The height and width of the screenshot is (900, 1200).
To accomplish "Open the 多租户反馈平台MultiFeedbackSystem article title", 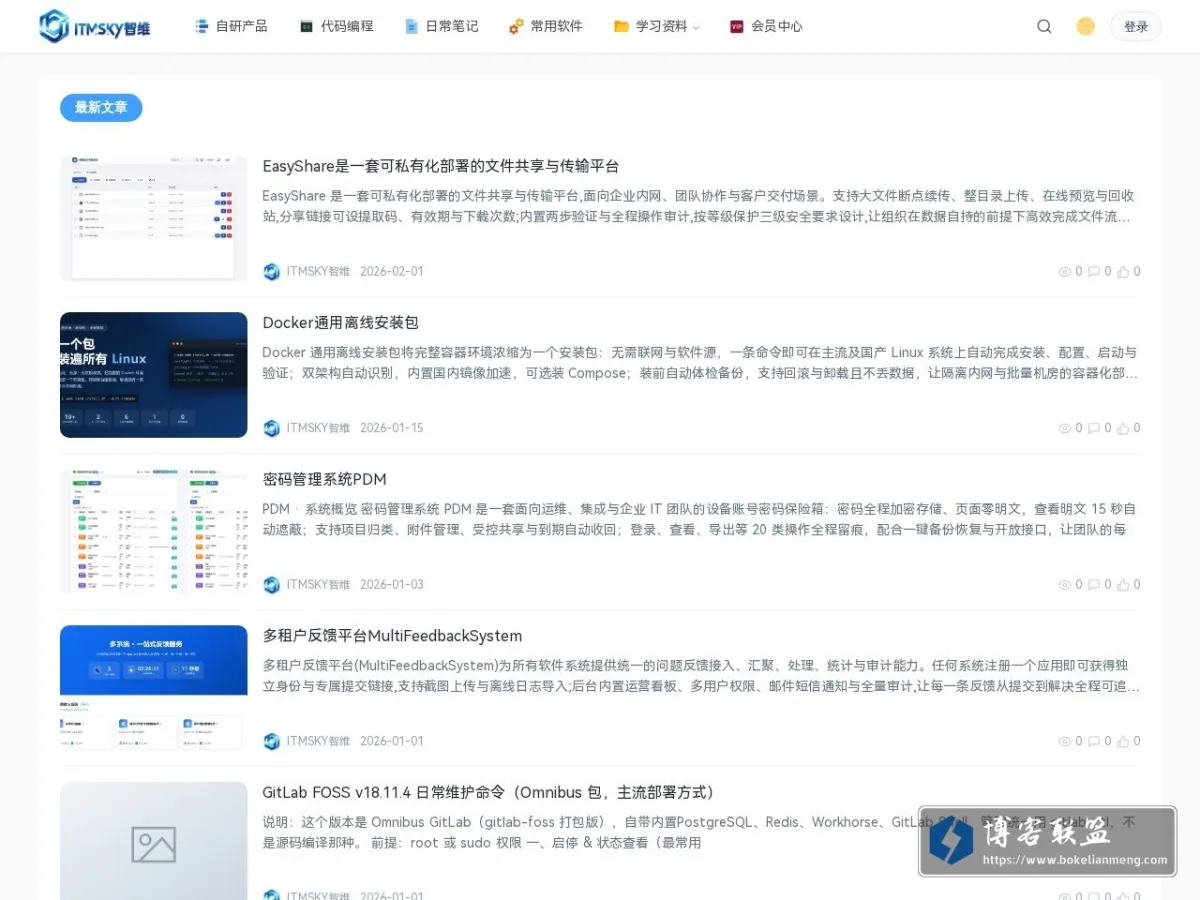I will 392,636.
